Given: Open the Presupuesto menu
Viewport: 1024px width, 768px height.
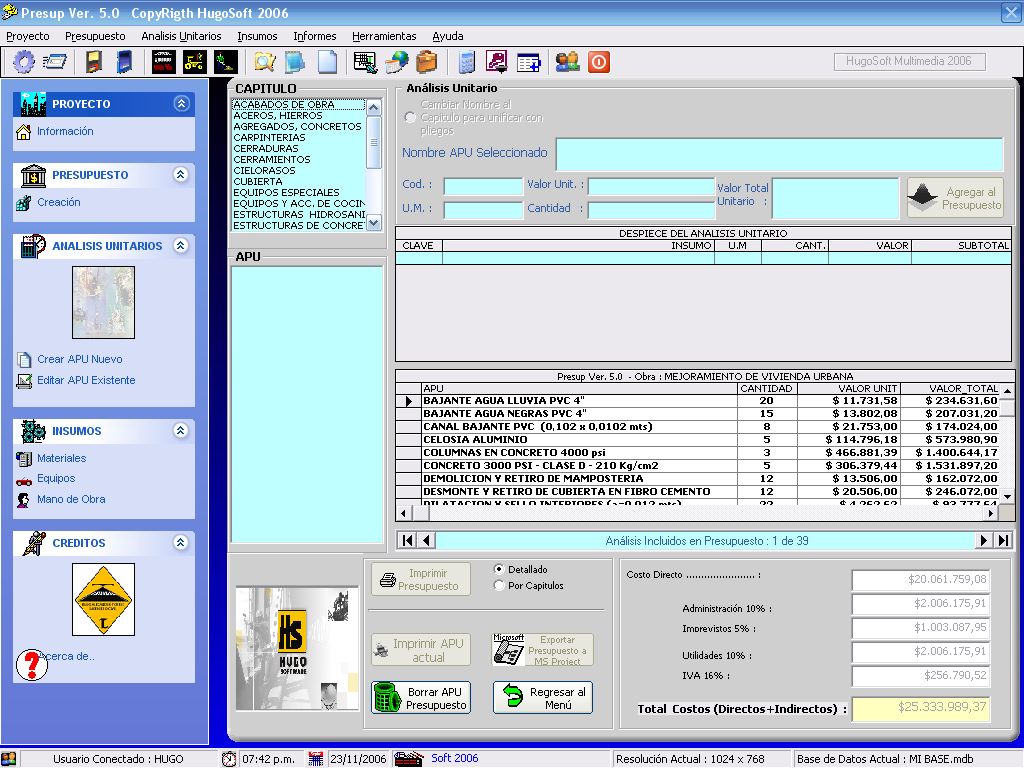Looking at the screenshot, I should point(95,36).
